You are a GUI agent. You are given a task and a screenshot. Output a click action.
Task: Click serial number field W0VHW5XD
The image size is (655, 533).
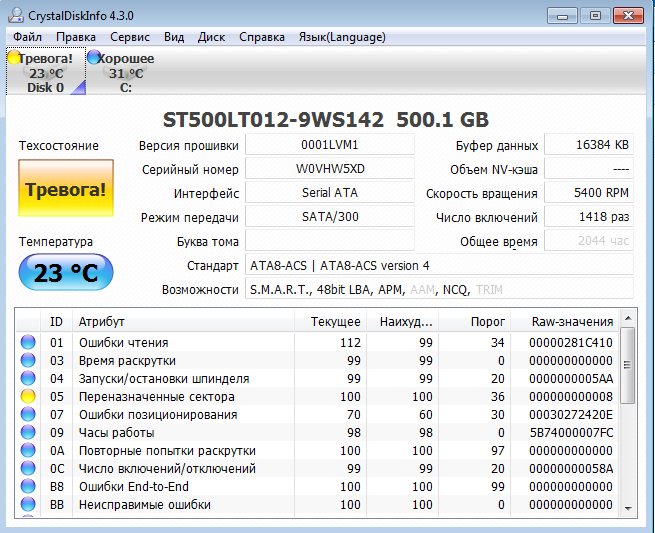click(x=330, y=169)
